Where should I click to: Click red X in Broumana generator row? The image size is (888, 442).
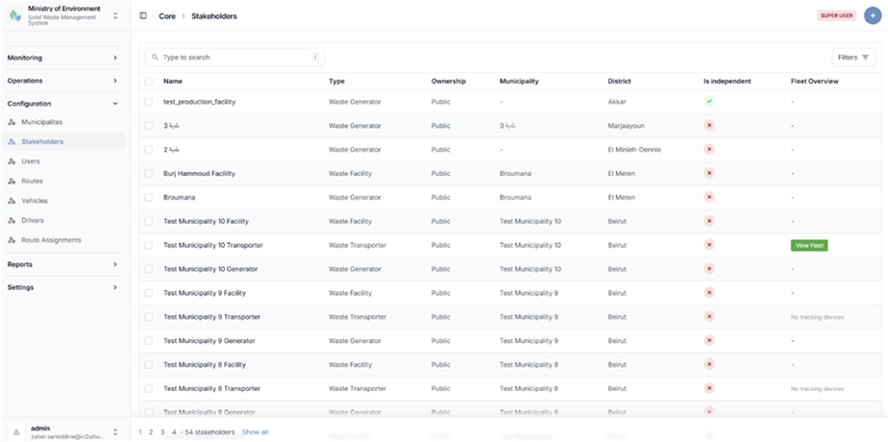(709, 197)
